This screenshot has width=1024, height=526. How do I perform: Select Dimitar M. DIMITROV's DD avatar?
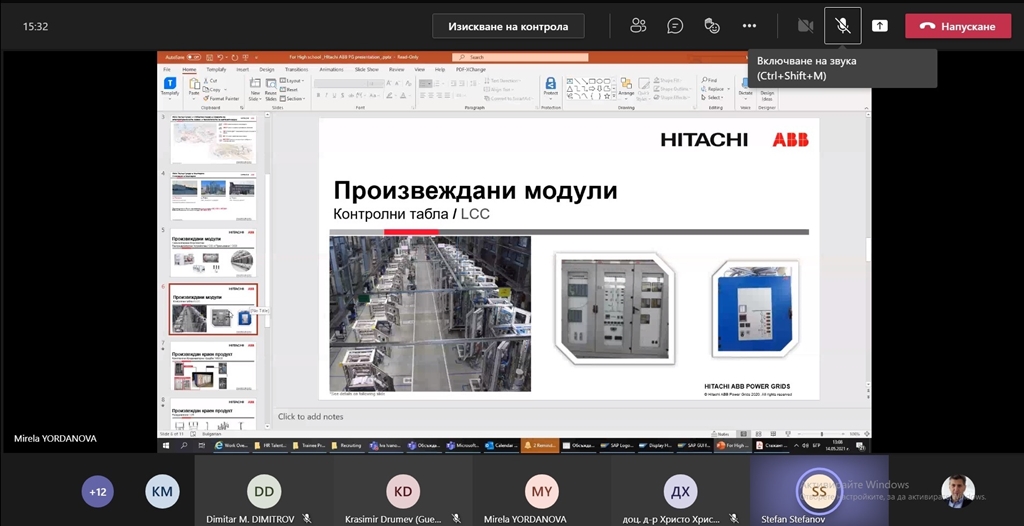(x=264, y=491)
